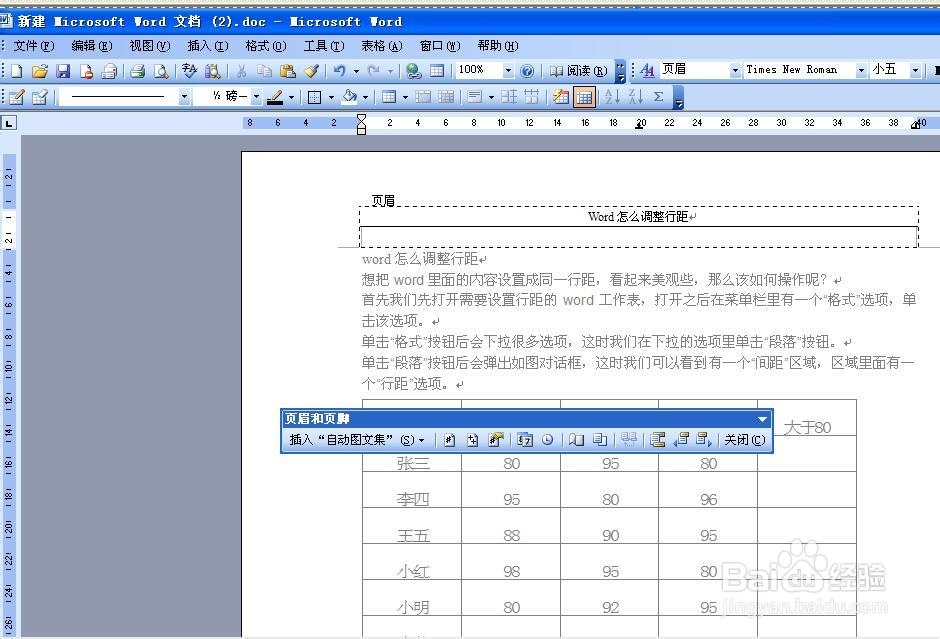Open Format Page Number settings
This screenshot has height=639, width=940.
coord(493,439)
